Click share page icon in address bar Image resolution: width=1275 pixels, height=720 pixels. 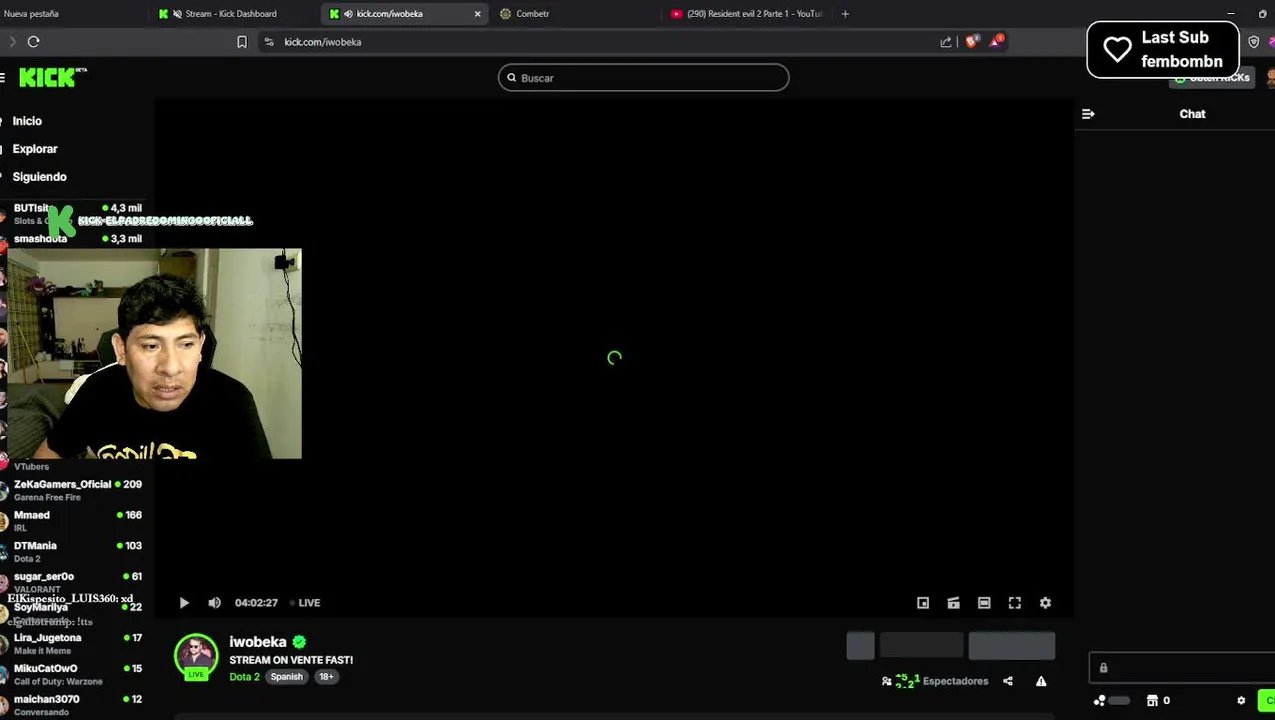tap(946, 42)
